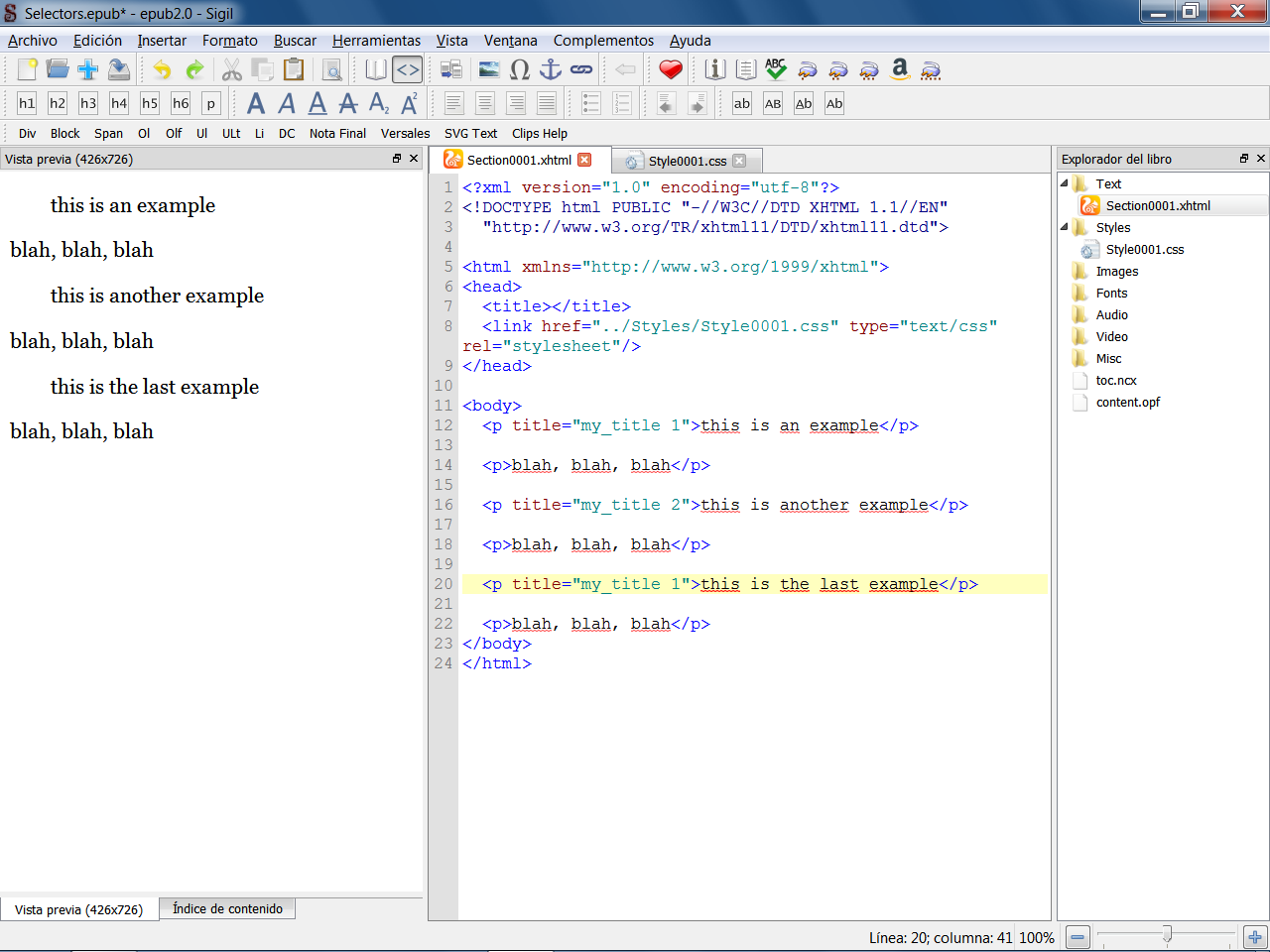Toggle underline formatting A button
The image size is (1270, 952).
pos(317,103)
